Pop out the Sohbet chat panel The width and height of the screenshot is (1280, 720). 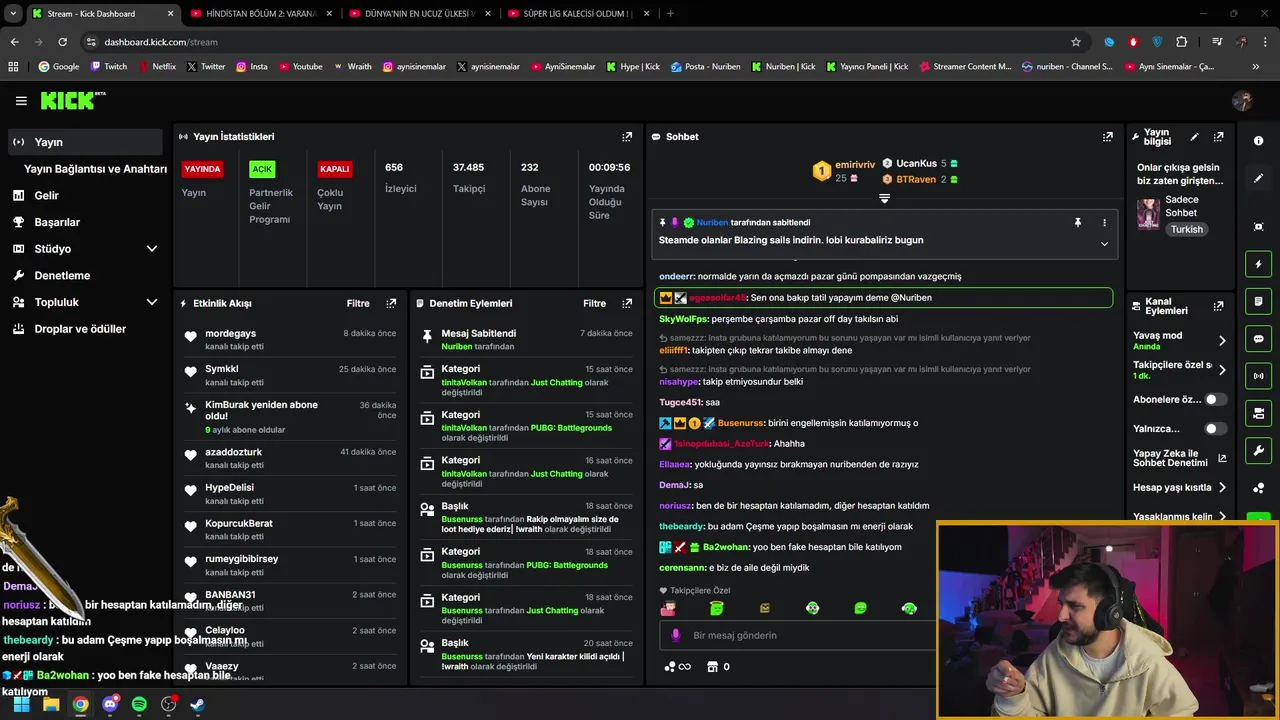tap(1108, 137)
